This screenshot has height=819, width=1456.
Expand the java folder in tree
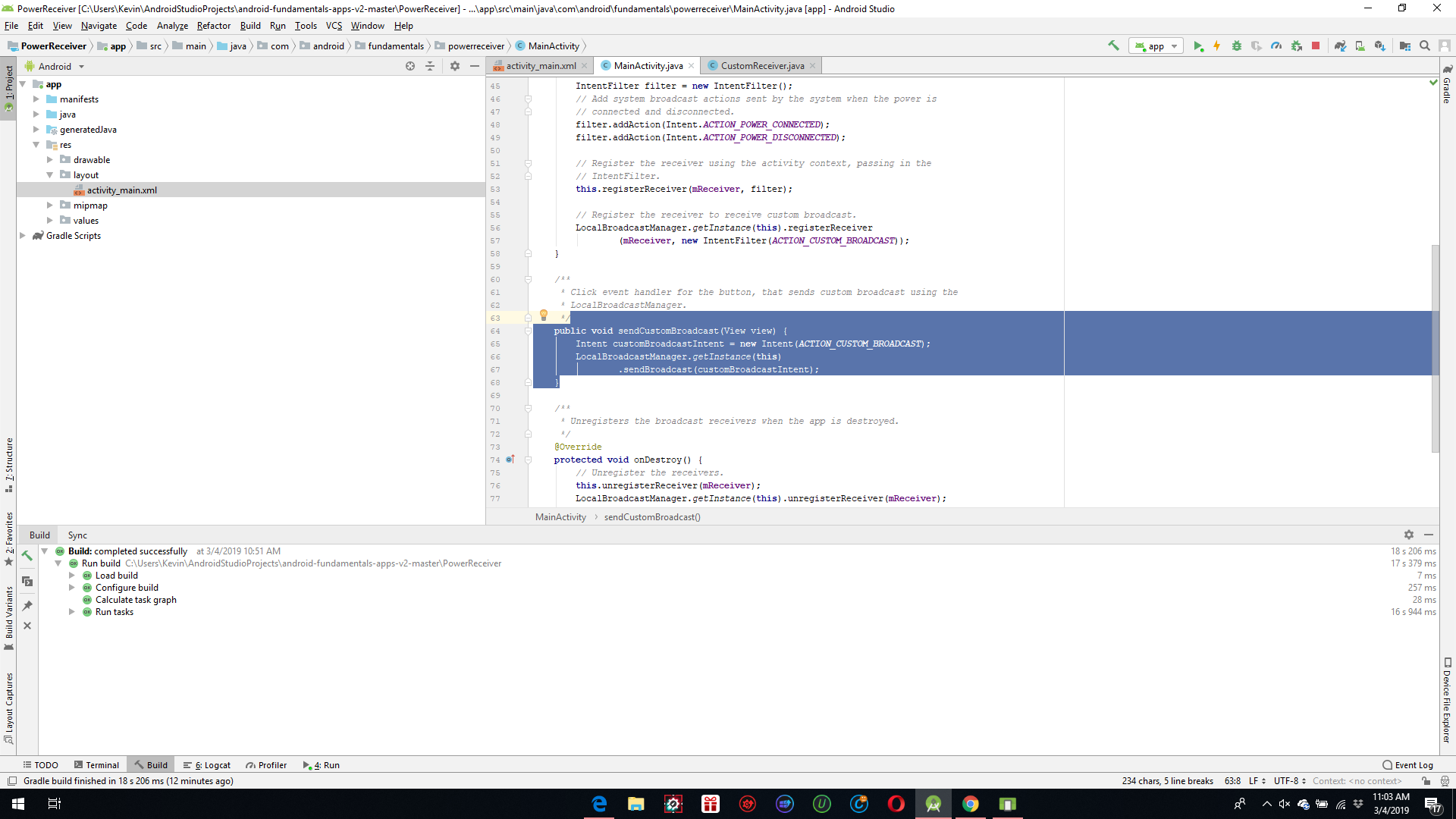(36, 115)
